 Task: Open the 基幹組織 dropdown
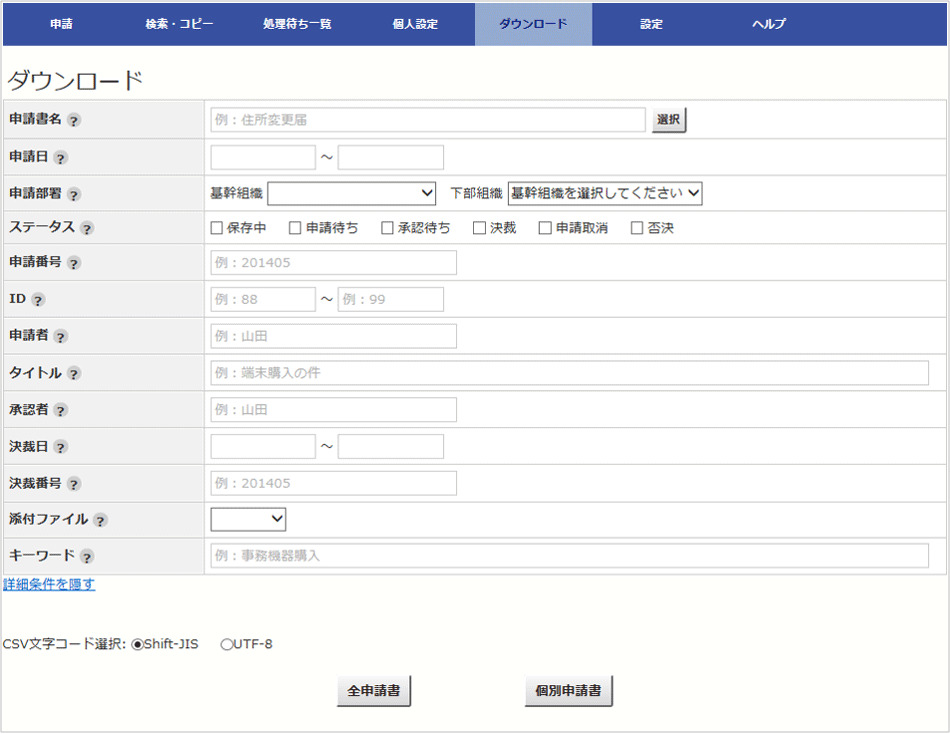[x=351, y=193]
